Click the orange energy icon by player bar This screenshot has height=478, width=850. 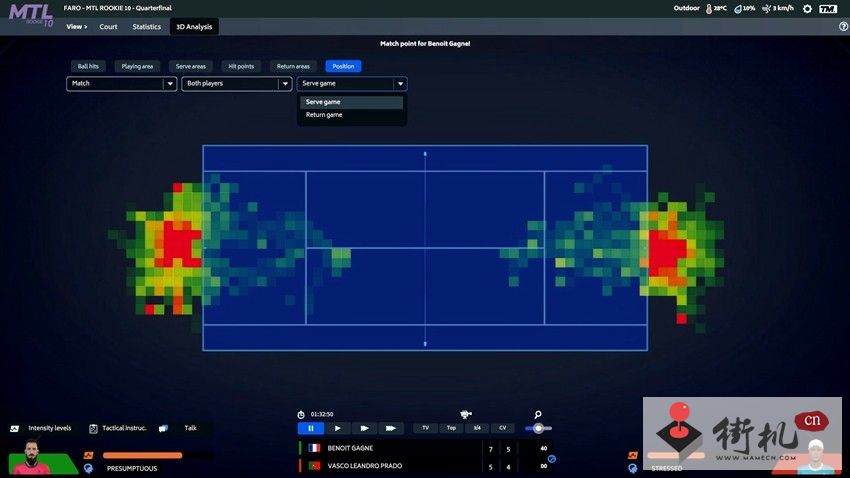[x=88, y=455]
